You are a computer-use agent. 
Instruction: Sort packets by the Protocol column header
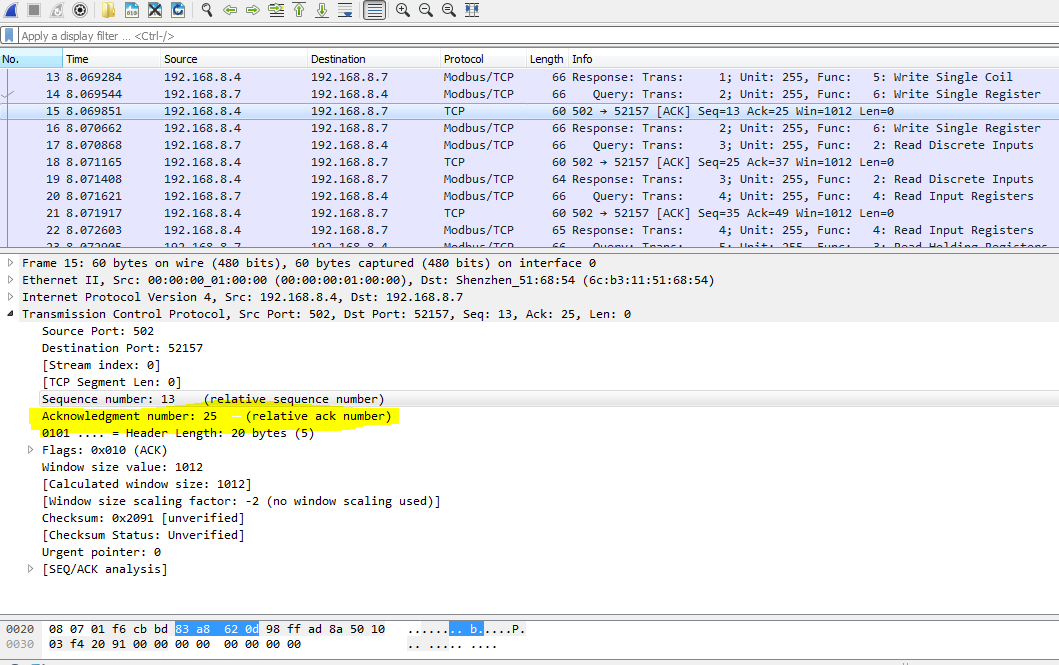click(483, 59)
